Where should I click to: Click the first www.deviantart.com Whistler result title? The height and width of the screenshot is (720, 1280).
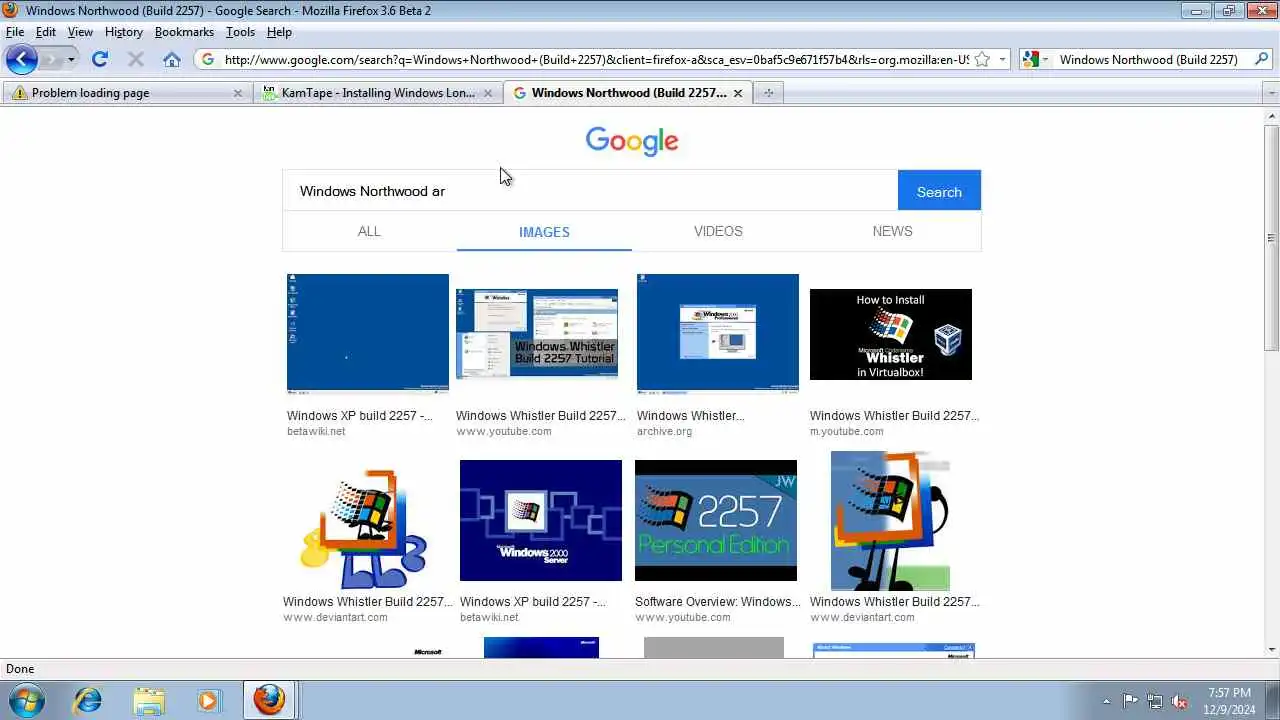[x=368, y=601]
